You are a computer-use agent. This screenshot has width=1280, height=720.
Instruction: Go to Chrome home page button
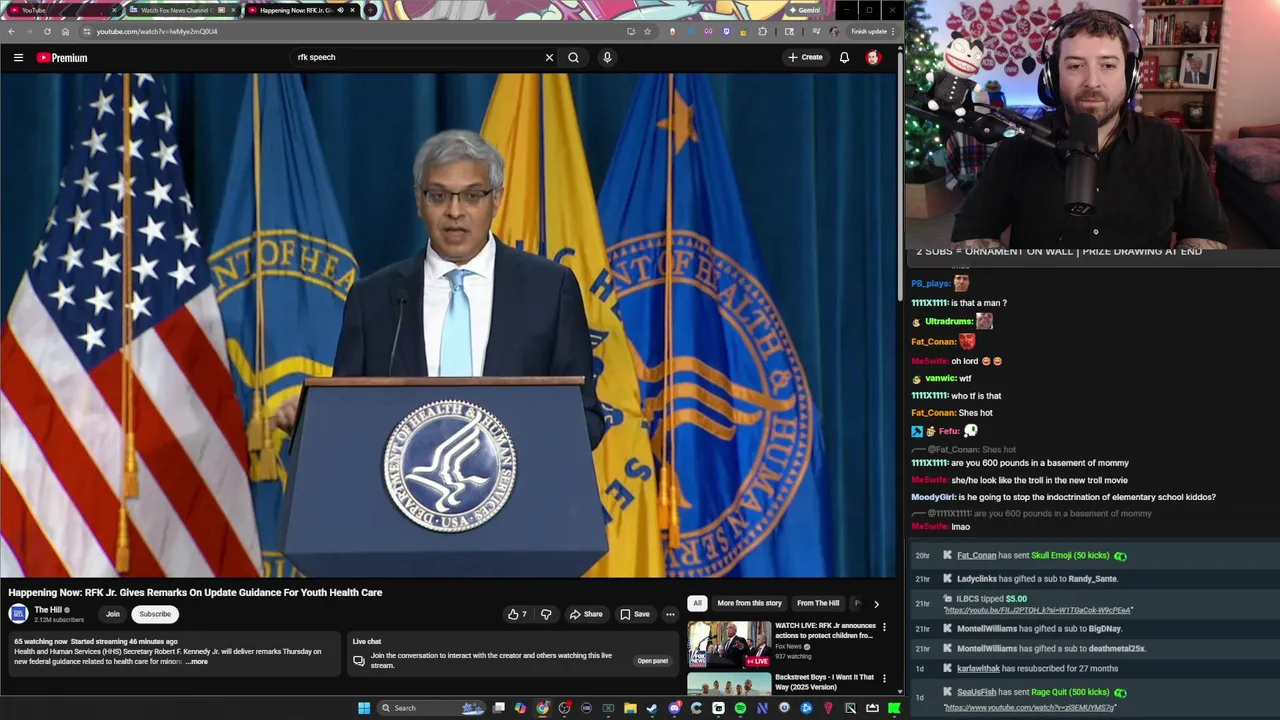click(x=65, y=31)
